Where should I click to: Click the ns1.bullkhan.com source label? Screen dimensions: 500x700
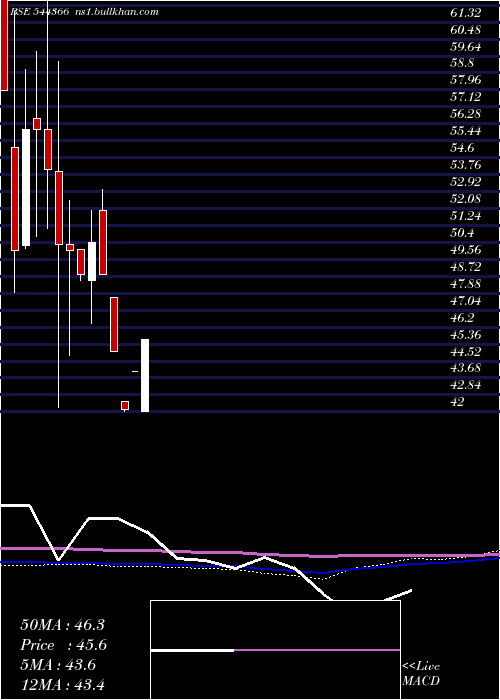click(x=117, y=12)
